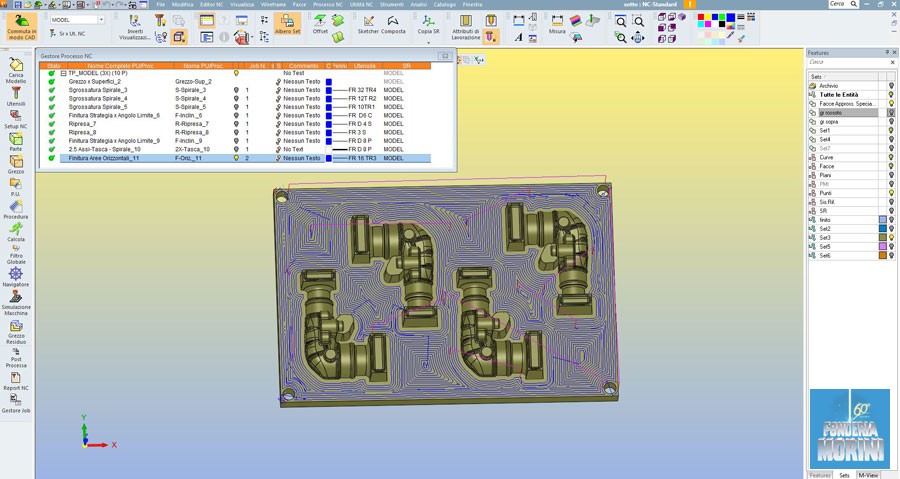The height and width of the screenshot is (479, 900).
Task: Click the Inverti Visualizzazione tool
Action: (x=134, y=28)
